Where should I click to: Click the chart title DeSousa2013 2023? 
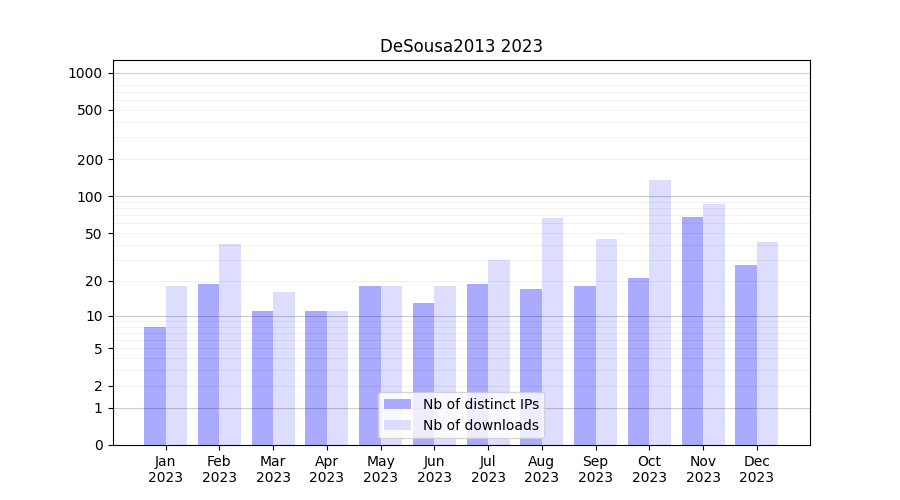coord(461,46)
